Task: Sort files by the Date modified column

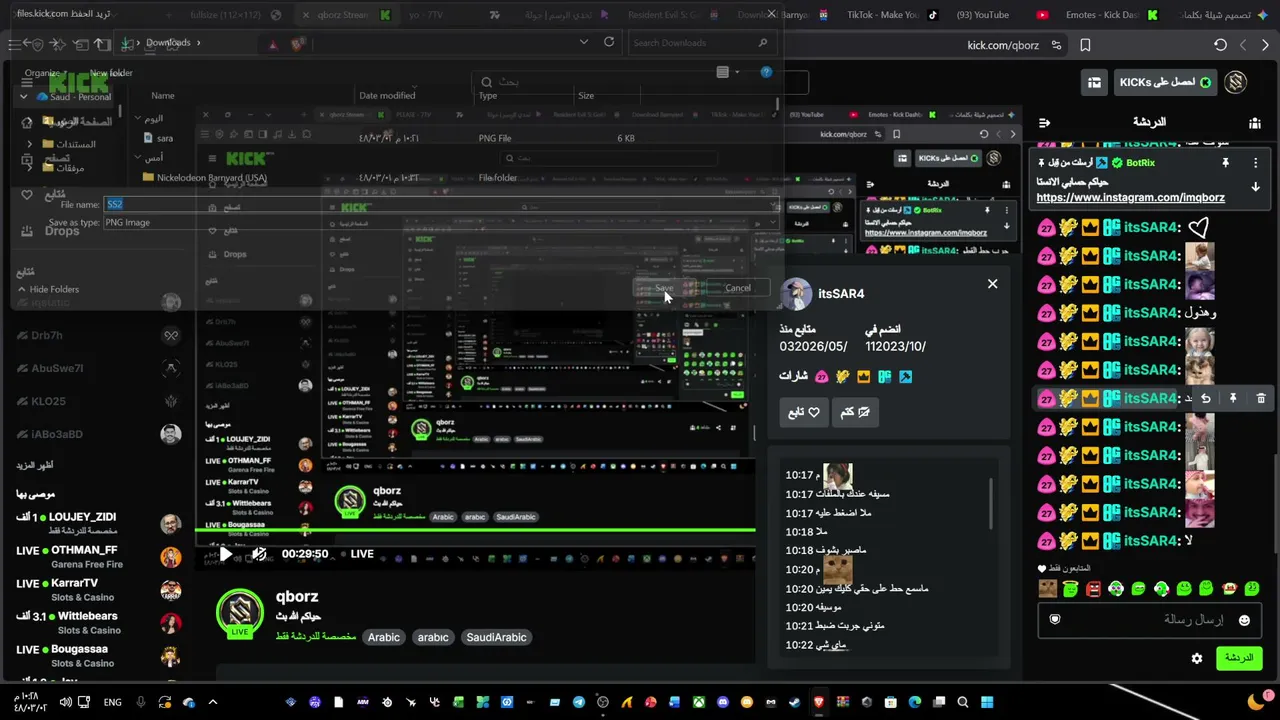Action: pos(387,96)
